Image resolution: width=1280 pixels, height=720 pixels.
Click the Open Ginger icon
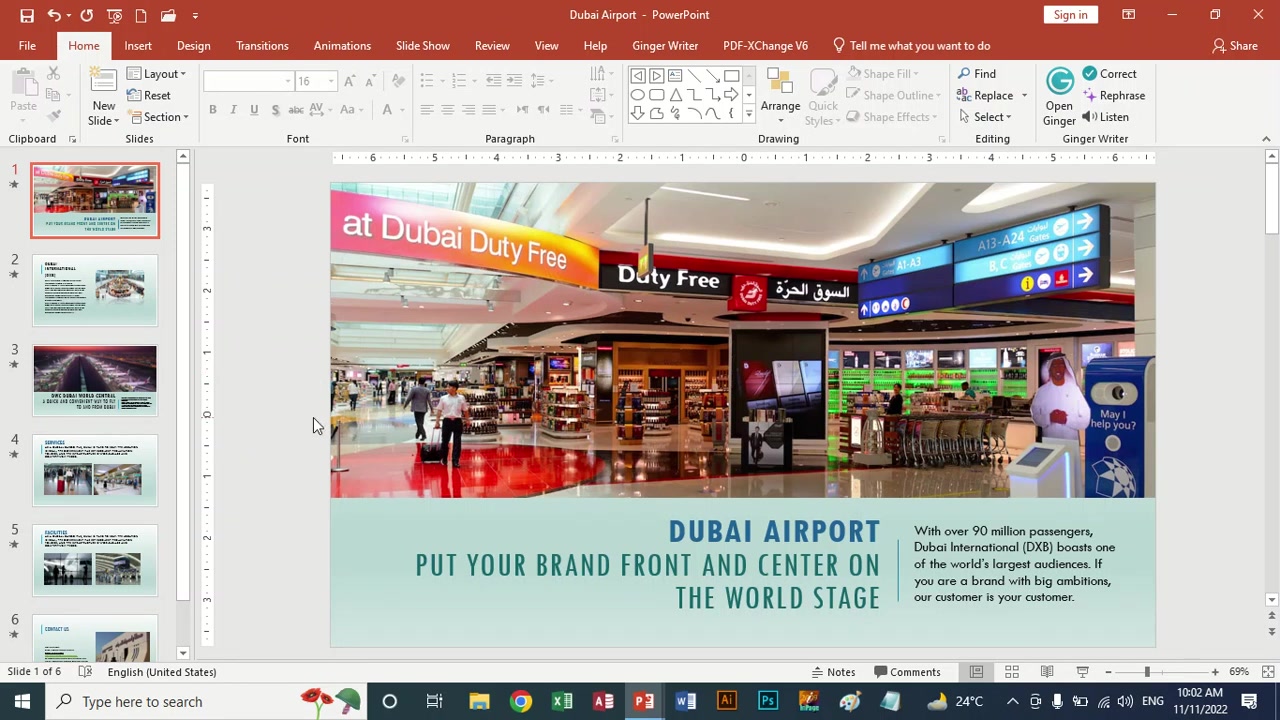(1059, 81)
